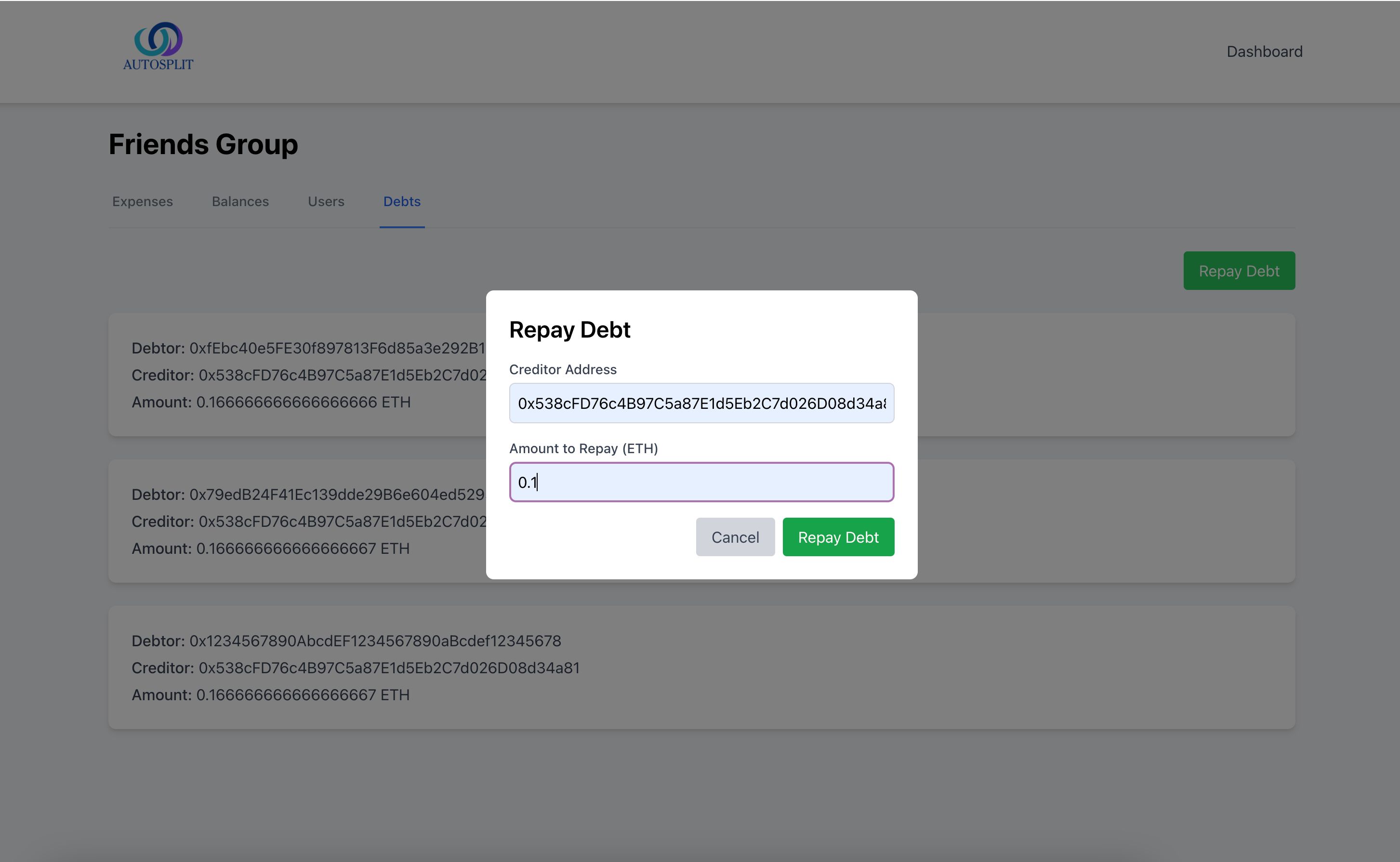This screenshot has height=862, width=1400.
Task: Click the creditor line in the 0xfEbc40e5 card
Action: [308, 375]
